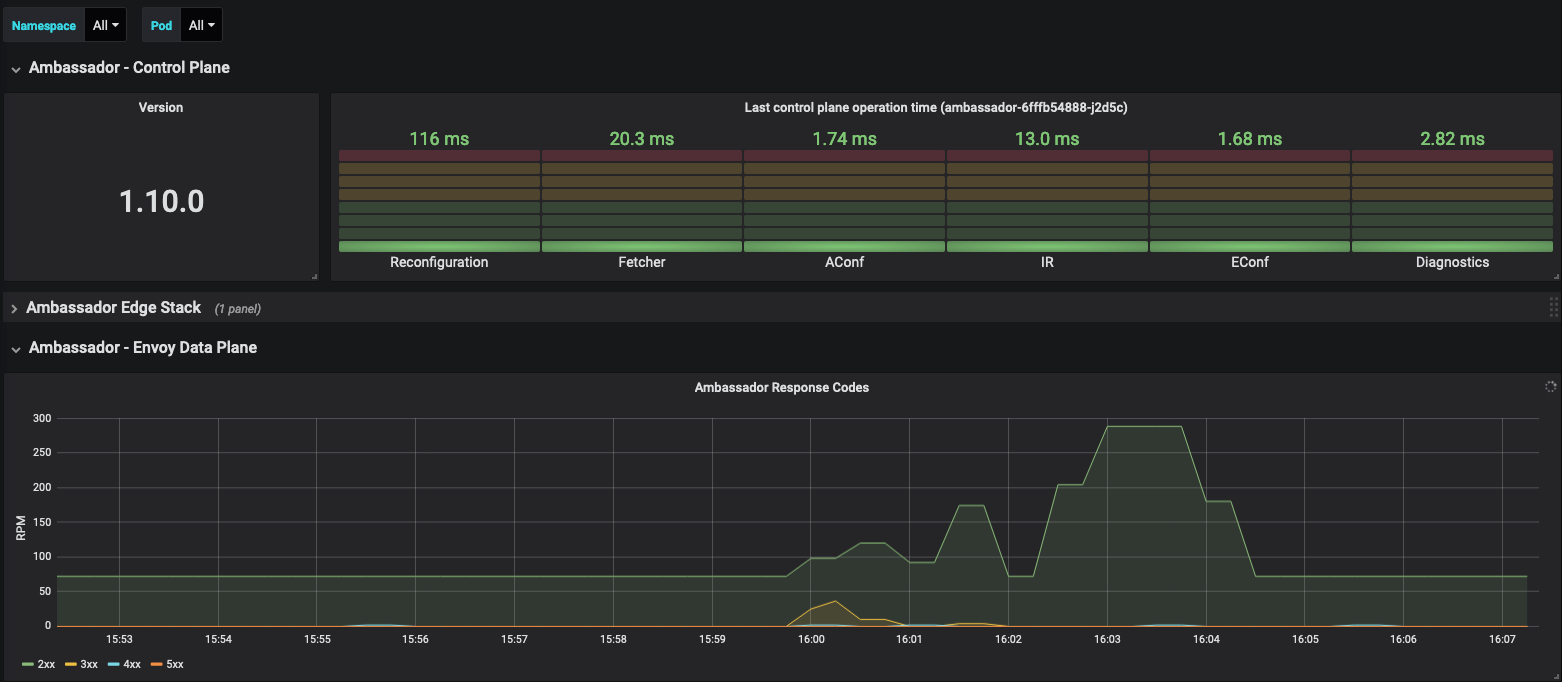Click the Fetcher bar gauge

pyautogui.click(x=642, y=201)
